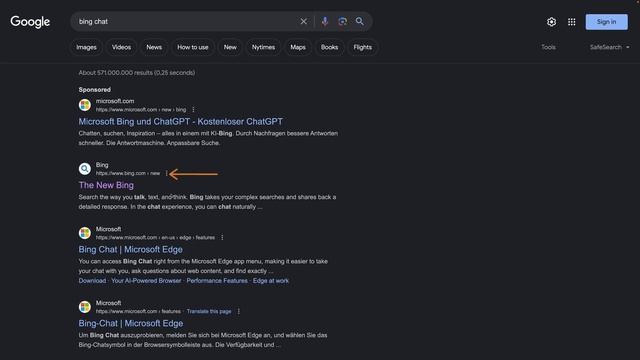The width and height of the screenshot is (640, 360).
Task: Select the Nytimes filter chip
Action: coord(263,47)
